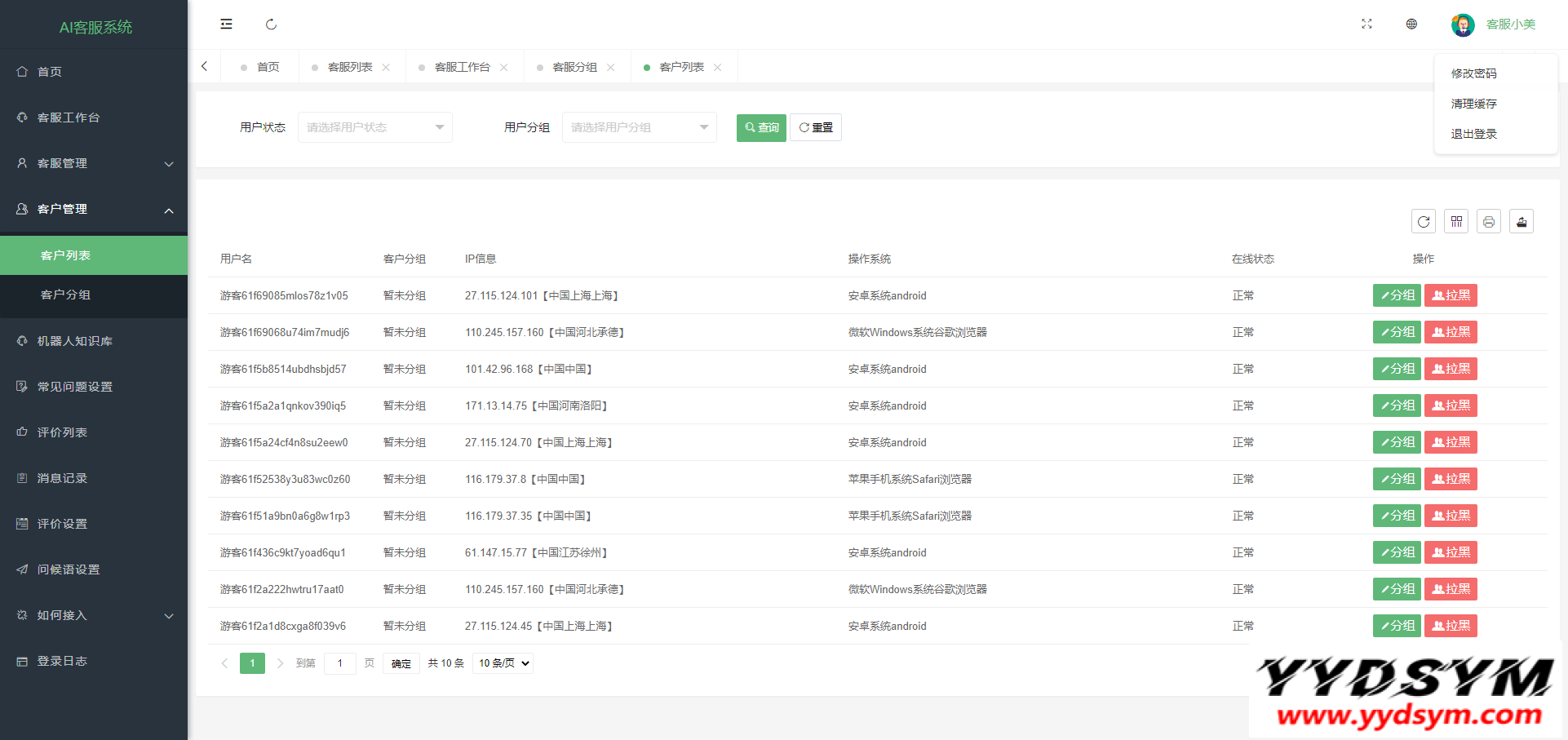
Task: Click the 重置 button
Action: (816, 127)
